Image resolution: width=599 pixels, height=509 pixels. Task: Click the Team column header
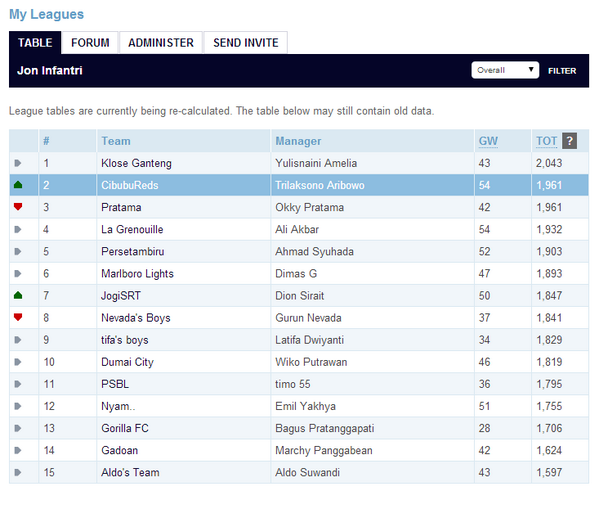pos(116,141)
